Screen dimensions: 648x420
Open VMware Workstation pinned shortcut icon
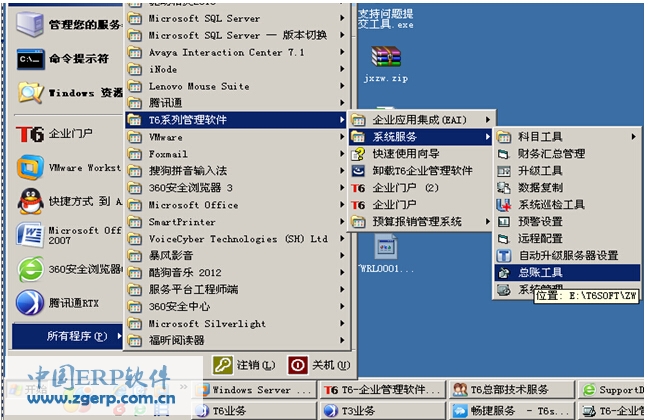[x=30, y=167]
